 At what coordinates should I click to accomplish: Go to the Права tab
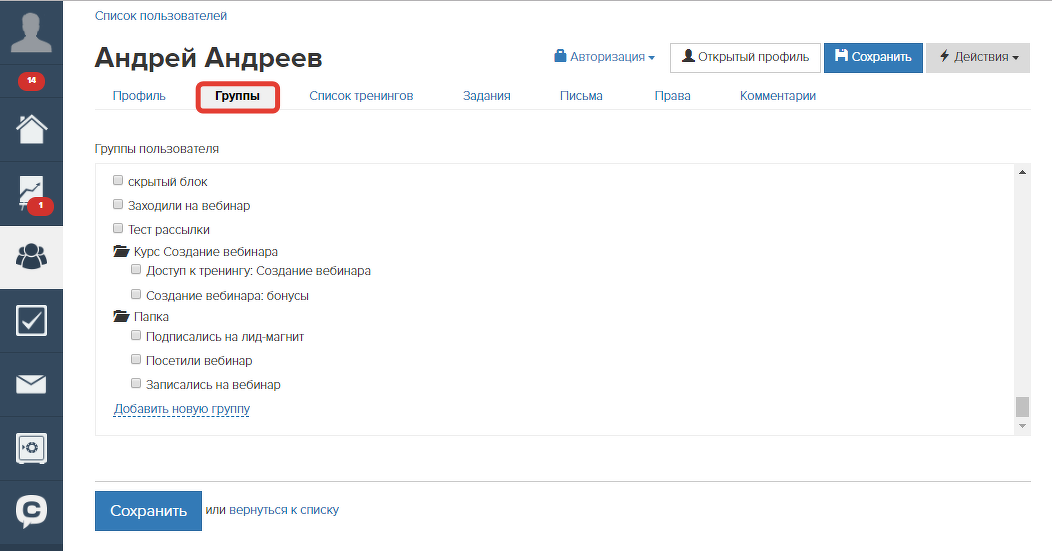coord(672,96)
